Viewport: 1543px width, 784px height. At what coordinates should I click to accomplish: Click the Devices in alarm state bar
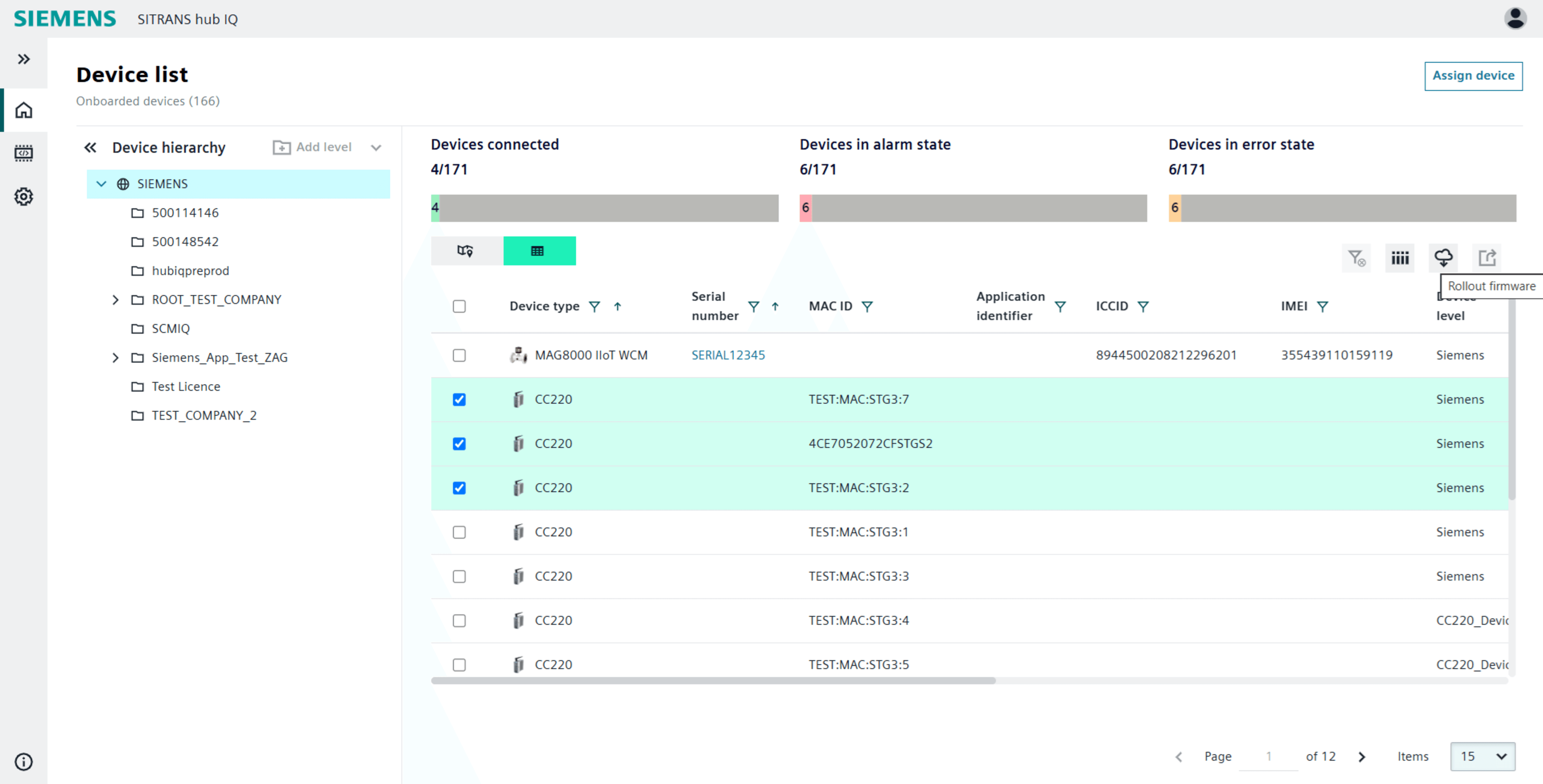click(973, 208)
